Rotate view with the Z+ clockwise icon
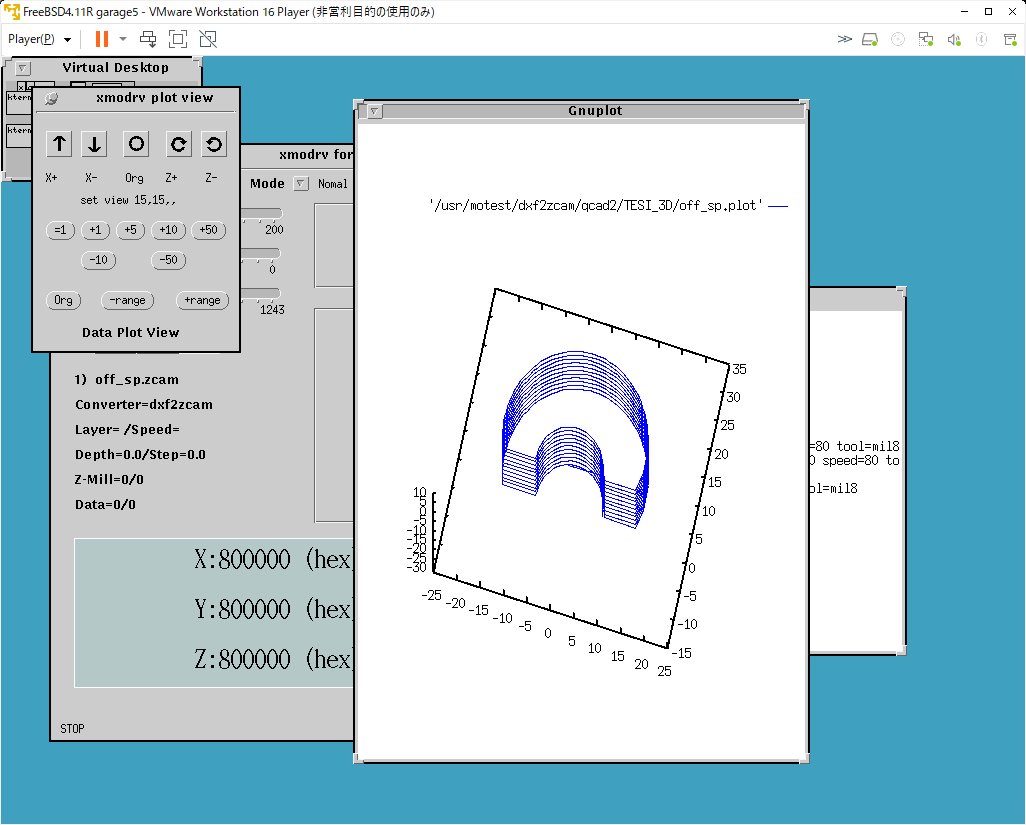This screenshot has width=1026, height=825. tap(178, 144)
